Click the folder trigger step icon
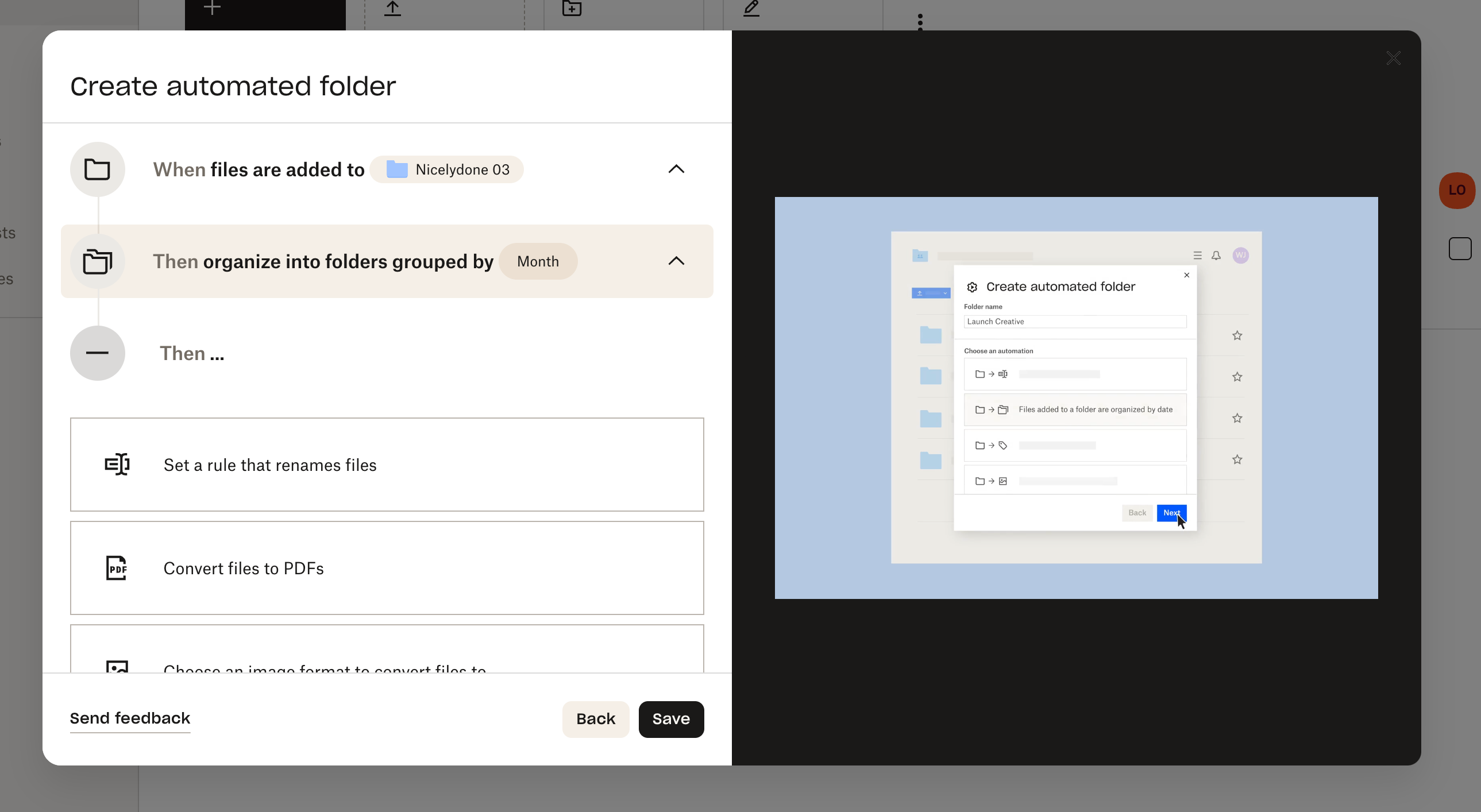1481x812 pixels. point(97,169)
